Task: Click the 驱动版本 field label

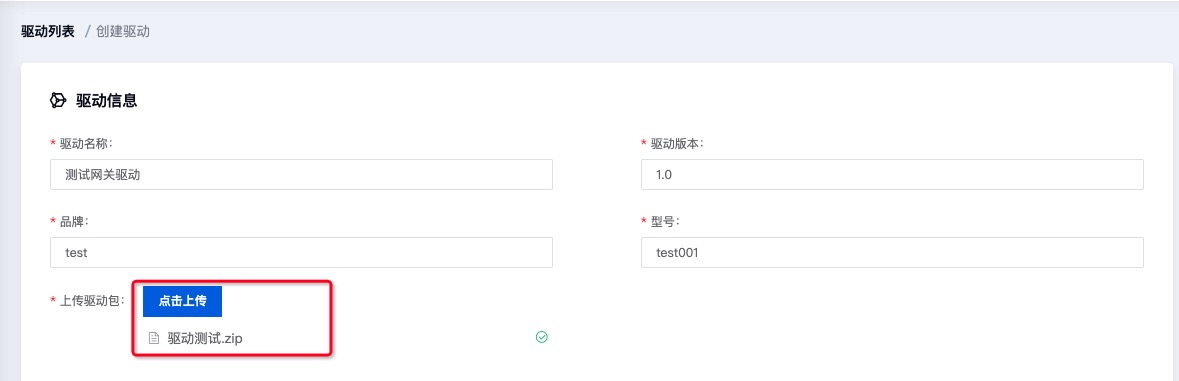Action: [x=677, y=143]
